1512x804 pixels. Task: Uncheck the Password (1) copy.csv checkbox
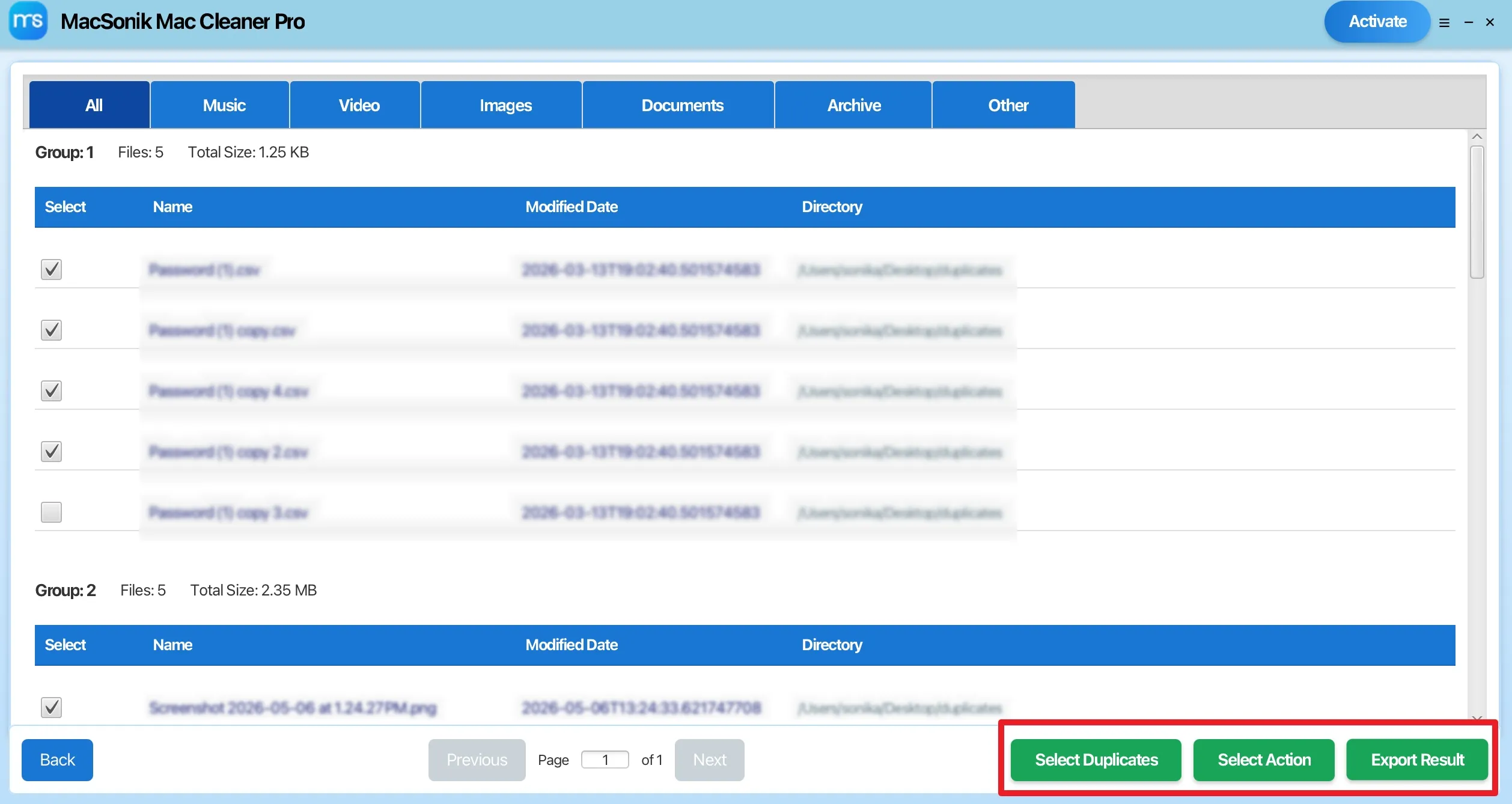(x=52, y=330)
